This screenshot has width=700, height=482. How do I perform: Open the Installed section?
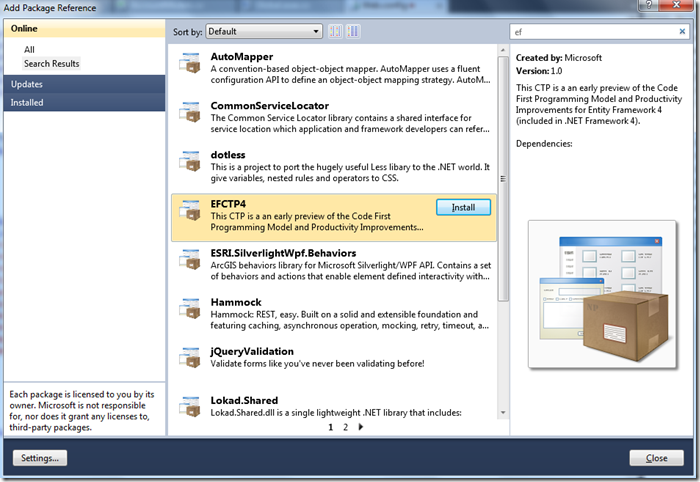84,102
